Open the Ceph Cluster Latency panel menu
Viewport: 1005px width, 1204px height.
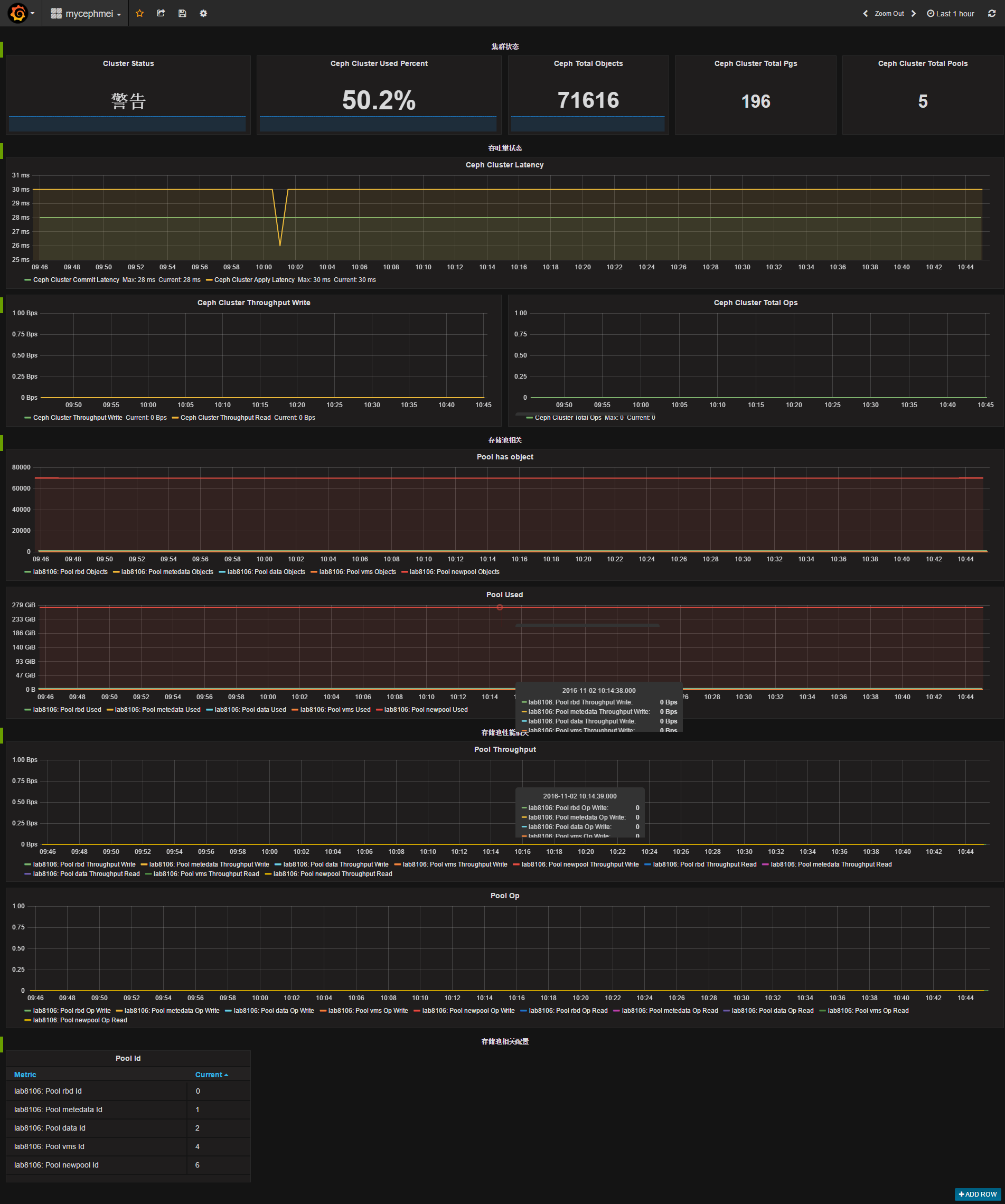504,165
